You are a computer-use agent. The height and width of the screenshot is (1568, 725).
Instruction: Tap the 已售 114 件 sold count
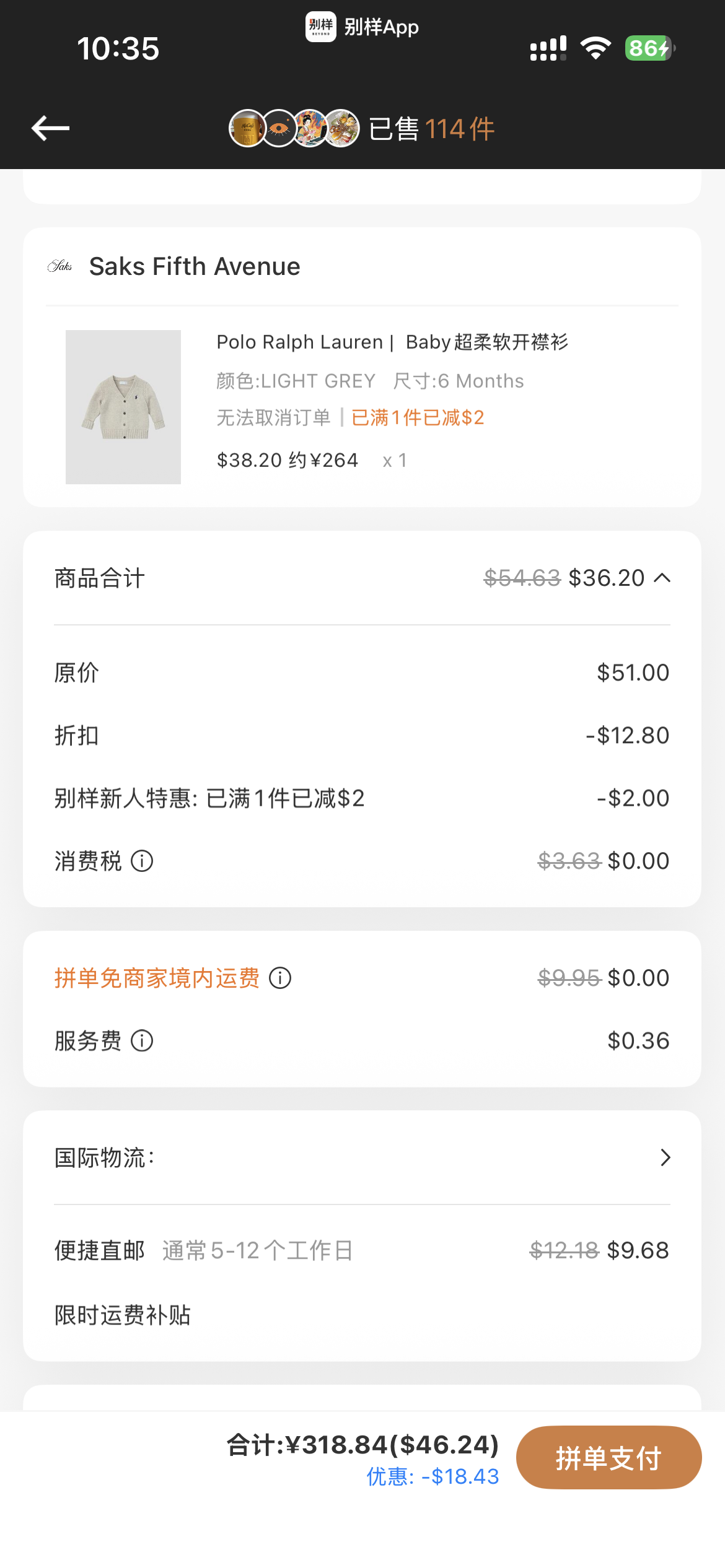coord(431,129)
